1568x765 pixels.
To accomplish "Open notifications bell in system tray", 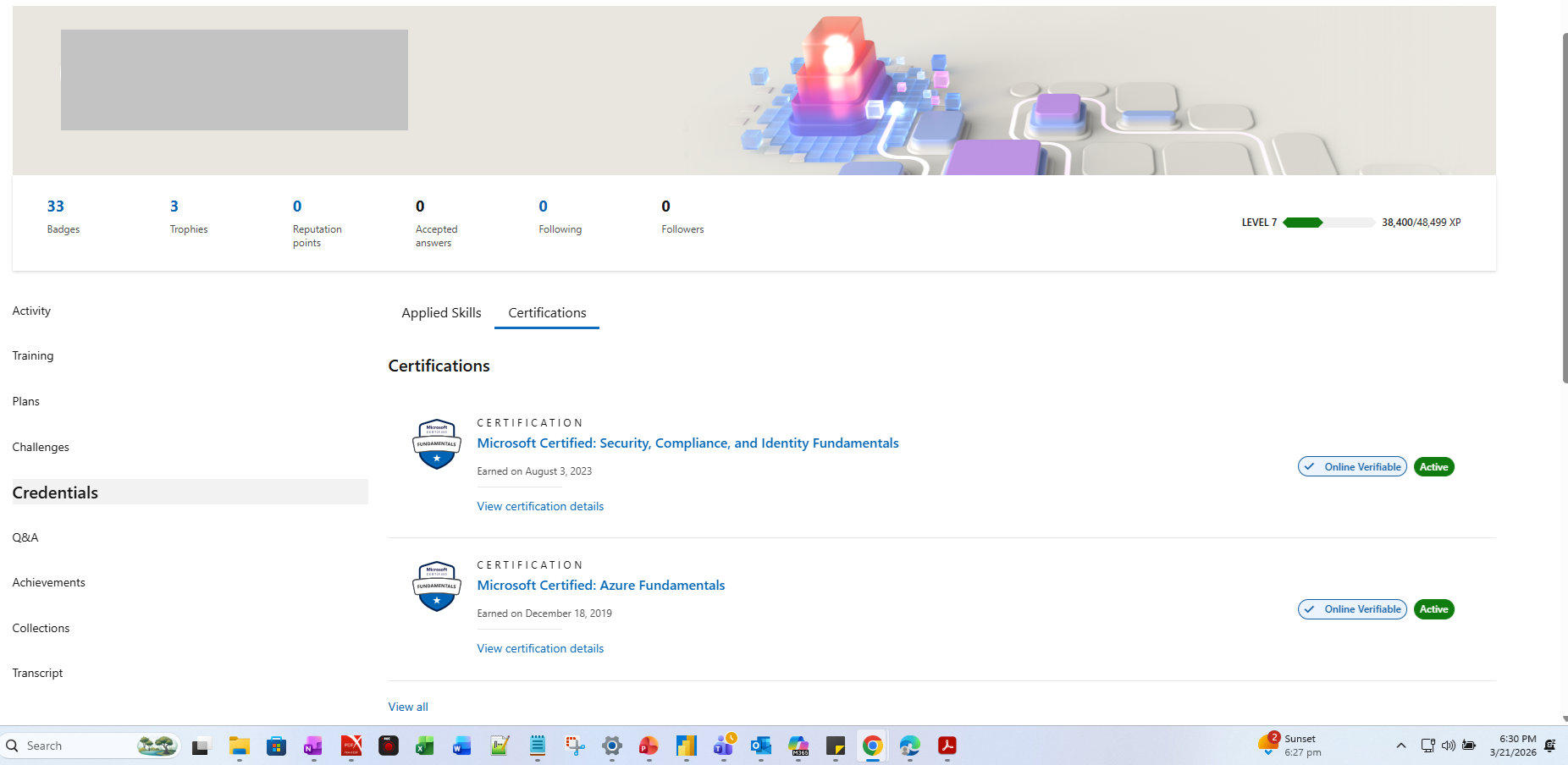I will coord(1550,746).
